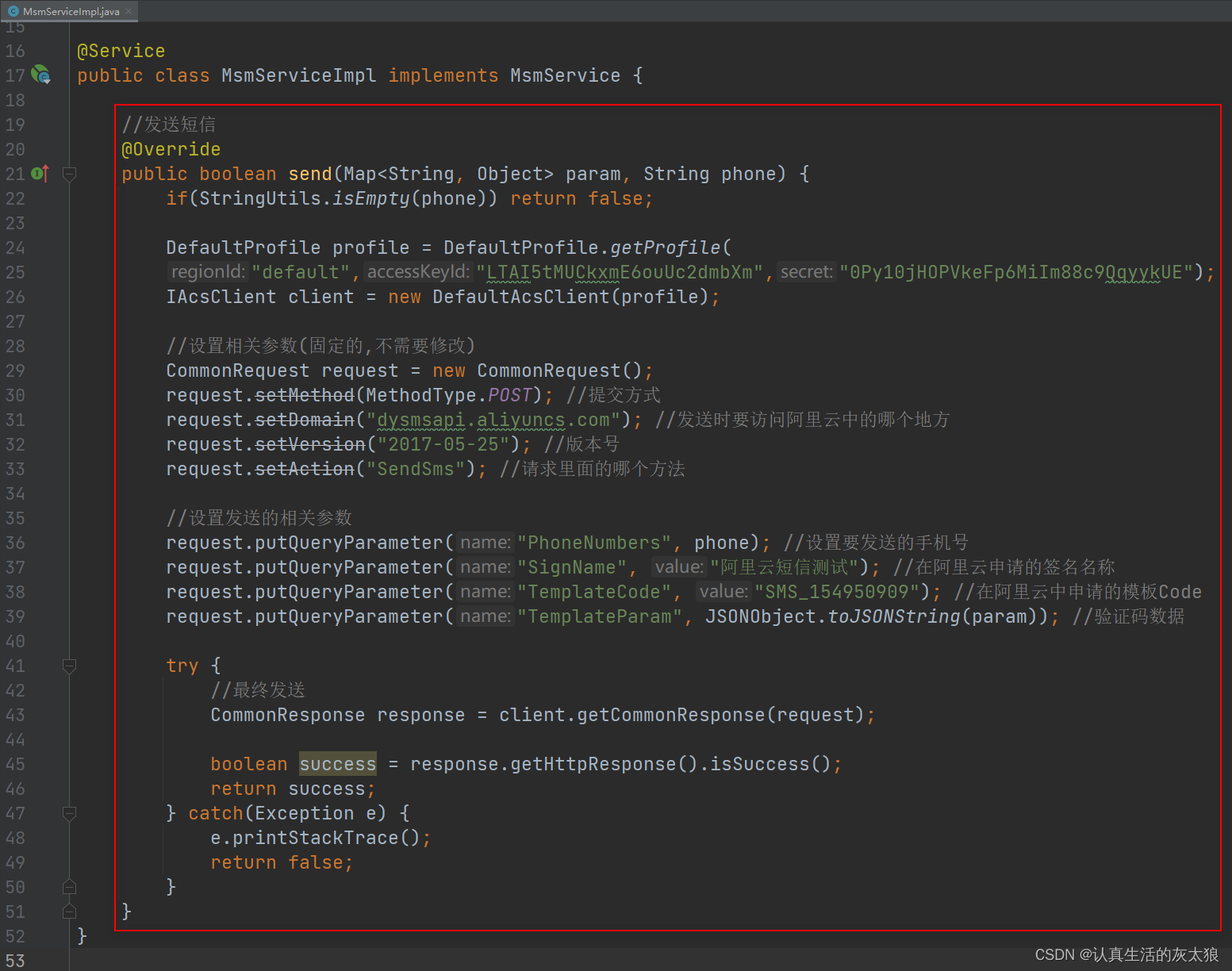This screenshot has width=1232, height=971.
Task: Click the getCommonResponse method call
Action: (671, 715)
